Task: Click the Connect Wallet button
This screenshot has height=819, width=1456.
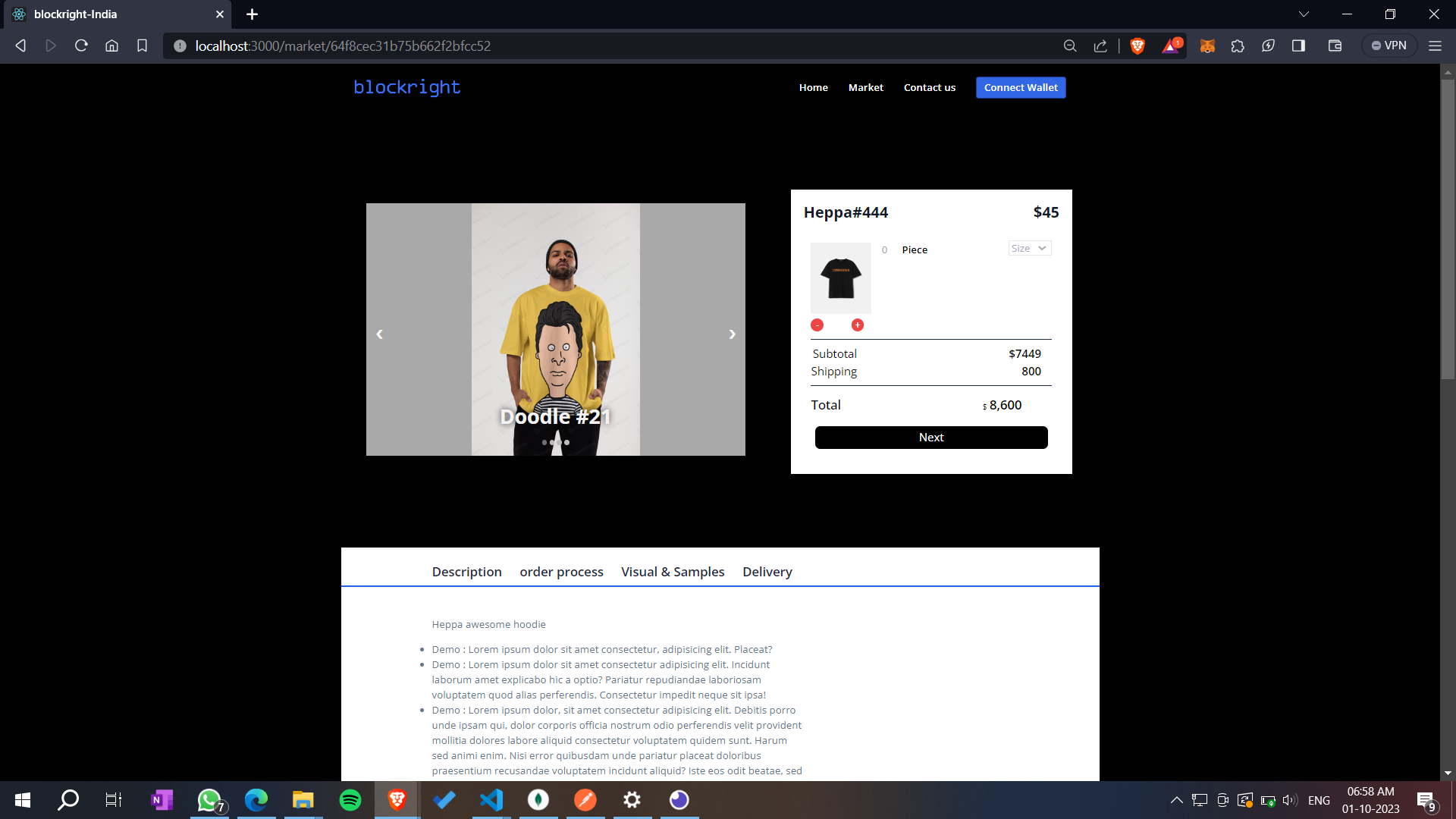Action: tap(1021, 88)
